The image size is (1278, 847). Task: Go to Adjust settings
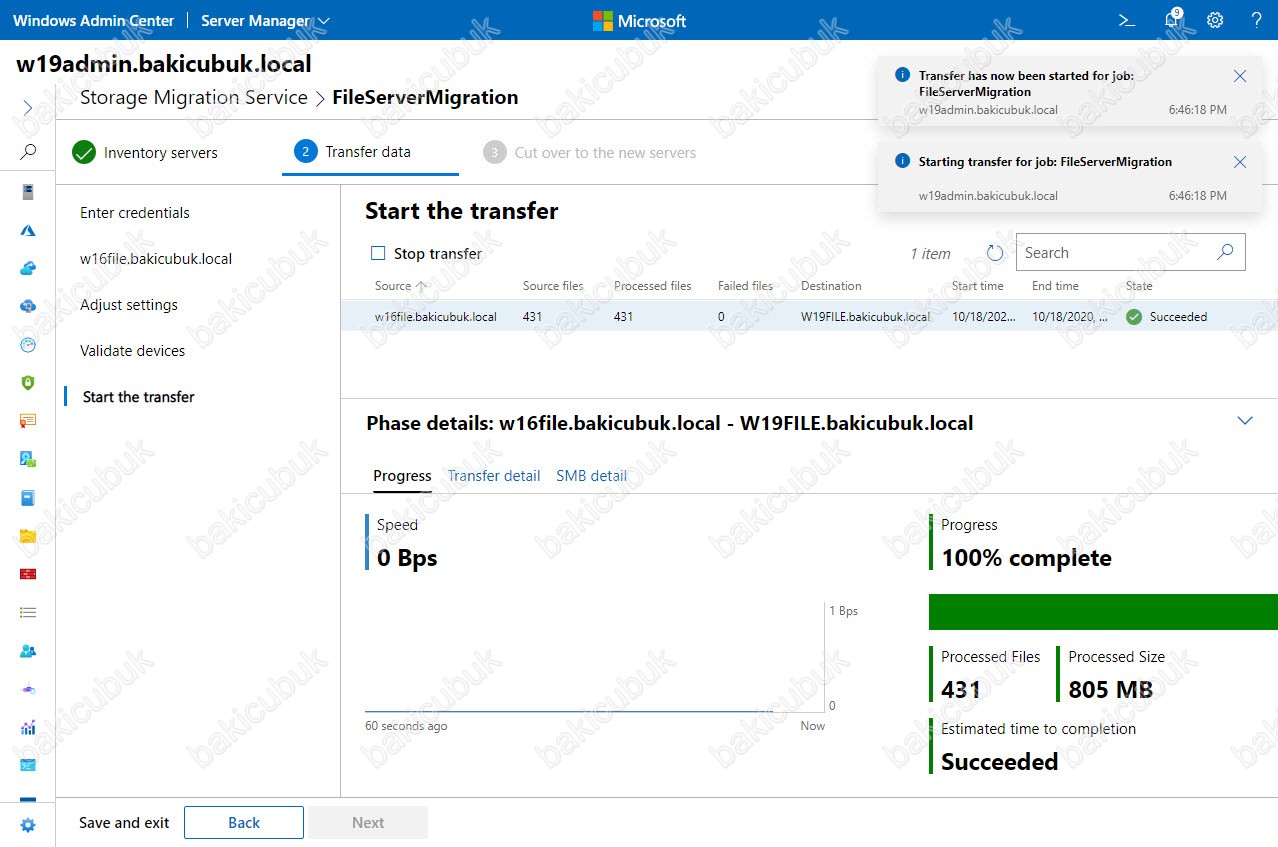point(129,305)
